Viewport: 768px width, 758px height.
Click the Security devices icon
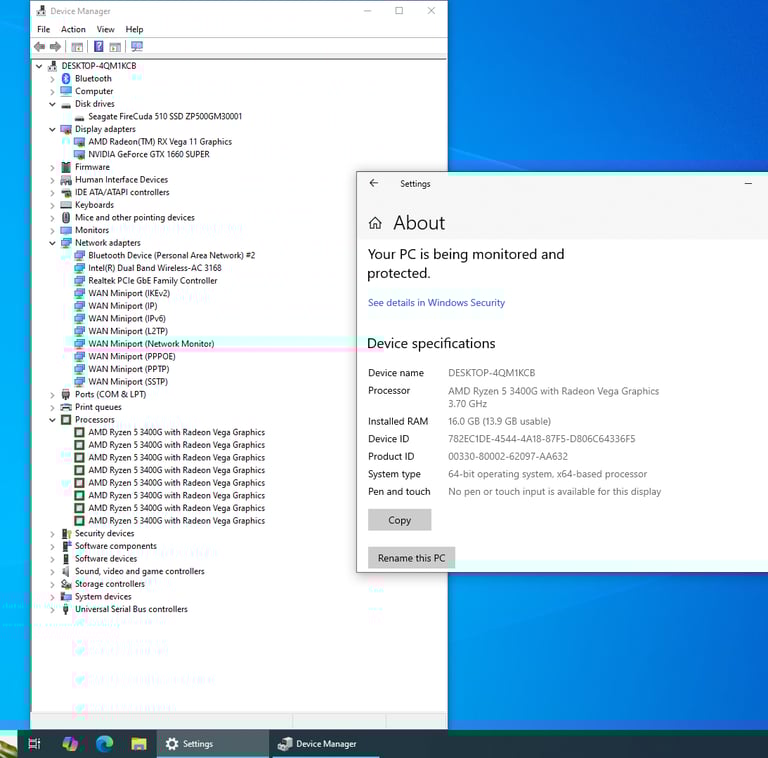coord(66,533)
